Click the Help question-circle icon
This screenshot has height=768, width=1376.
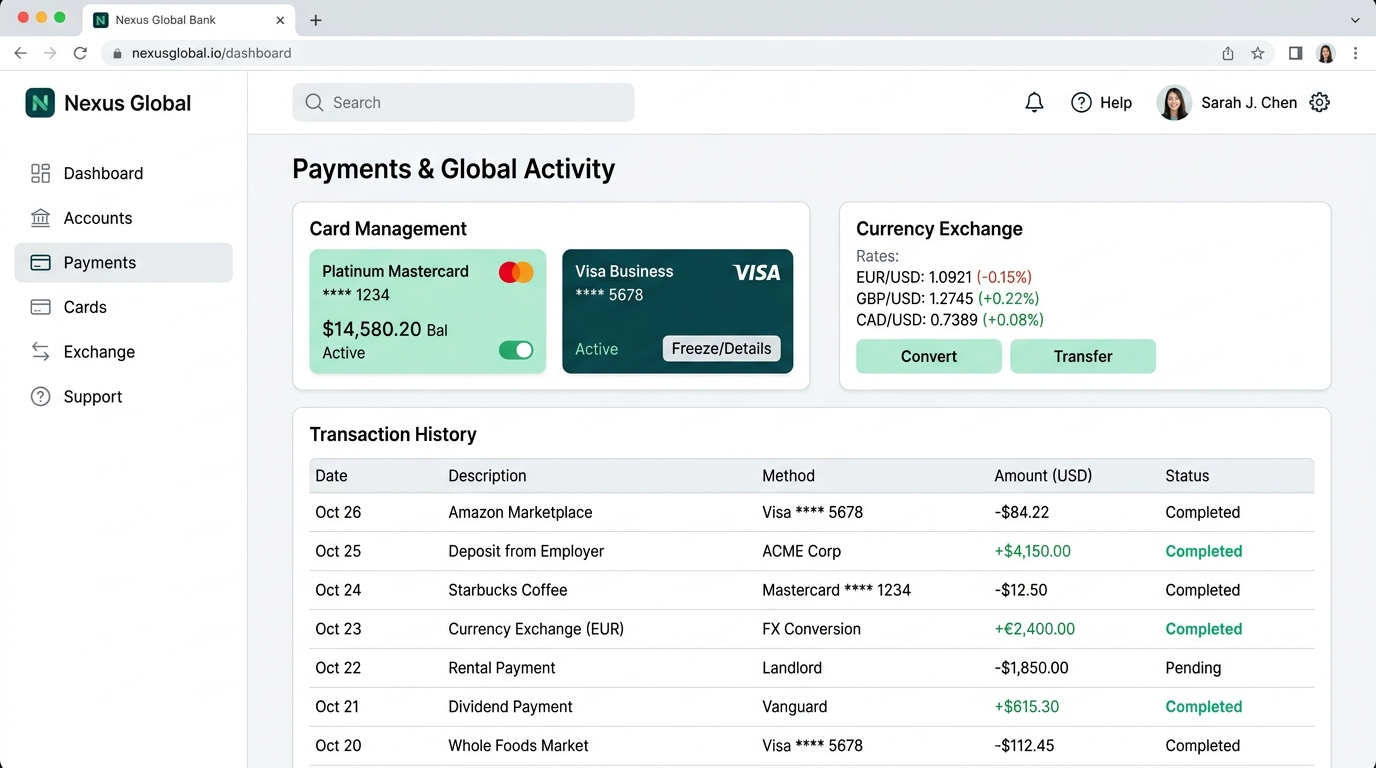click(x=1081, y=102)
